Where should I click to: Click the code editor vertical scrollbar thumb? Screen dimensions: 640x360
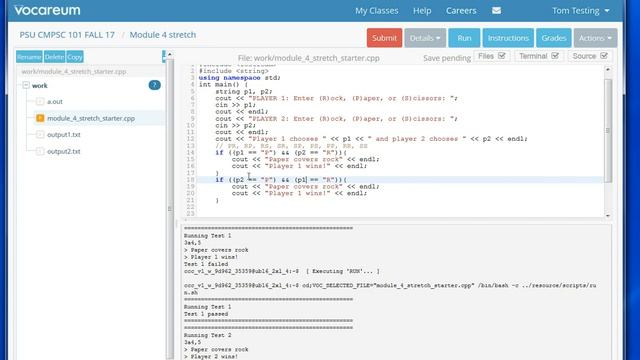coord(608,131)
